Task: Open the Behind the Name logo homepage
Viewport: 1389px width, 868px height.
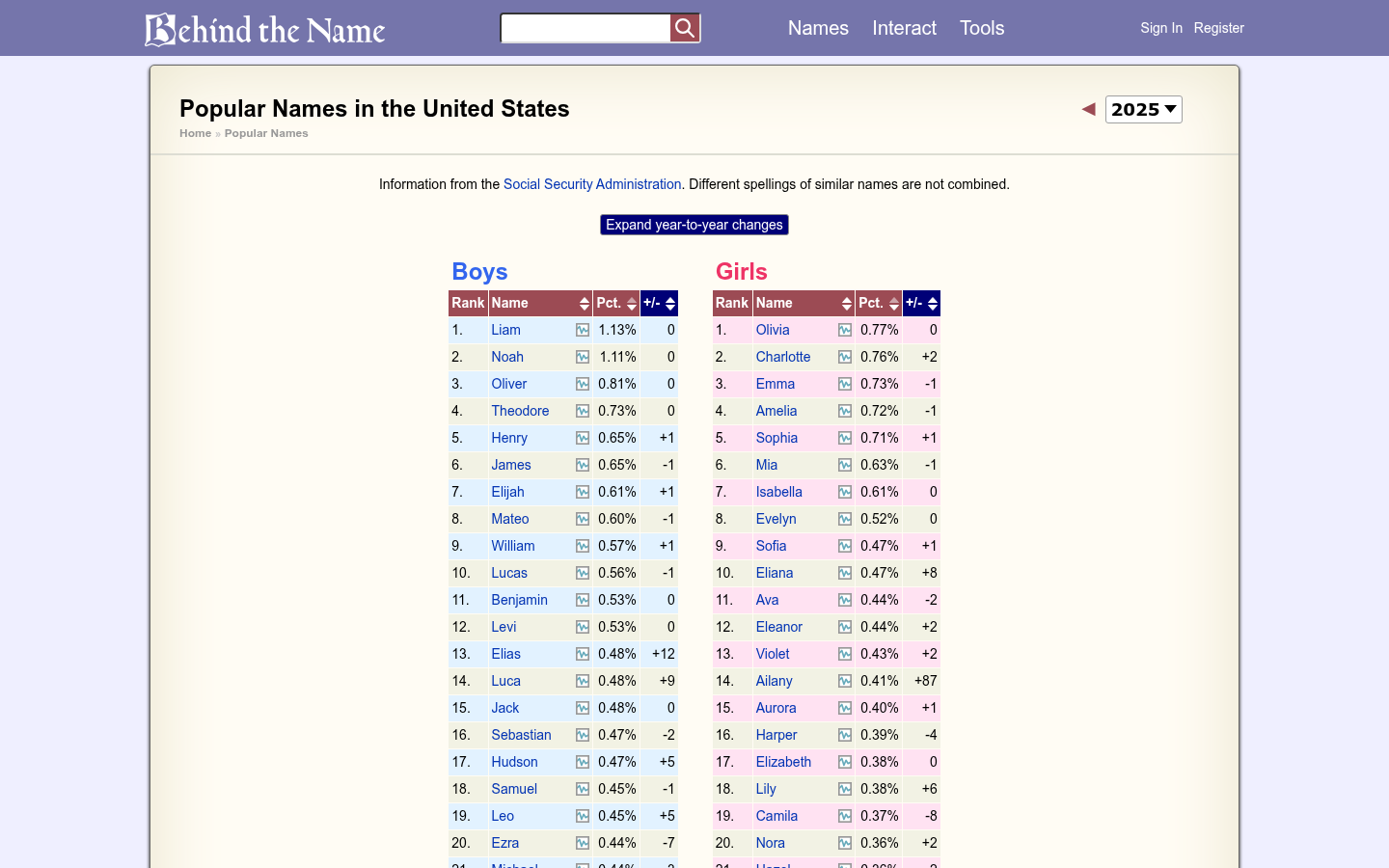Action: pyautogui.click(x=265, y=29)
